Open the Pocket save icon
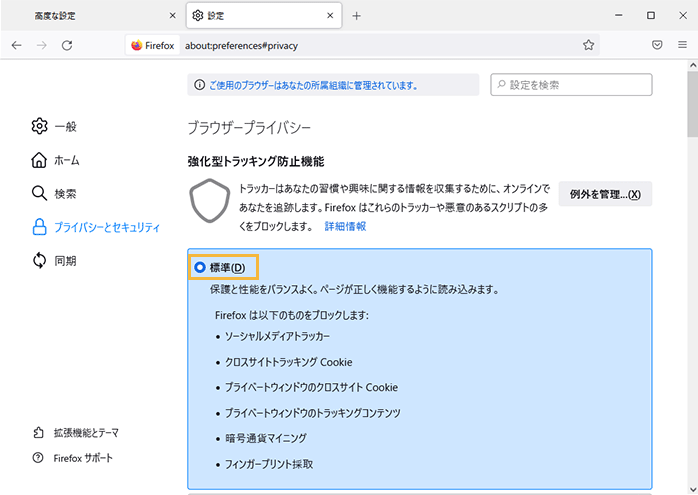The width and height of the screenshot is (698, 495). click(x=657, y=45)
